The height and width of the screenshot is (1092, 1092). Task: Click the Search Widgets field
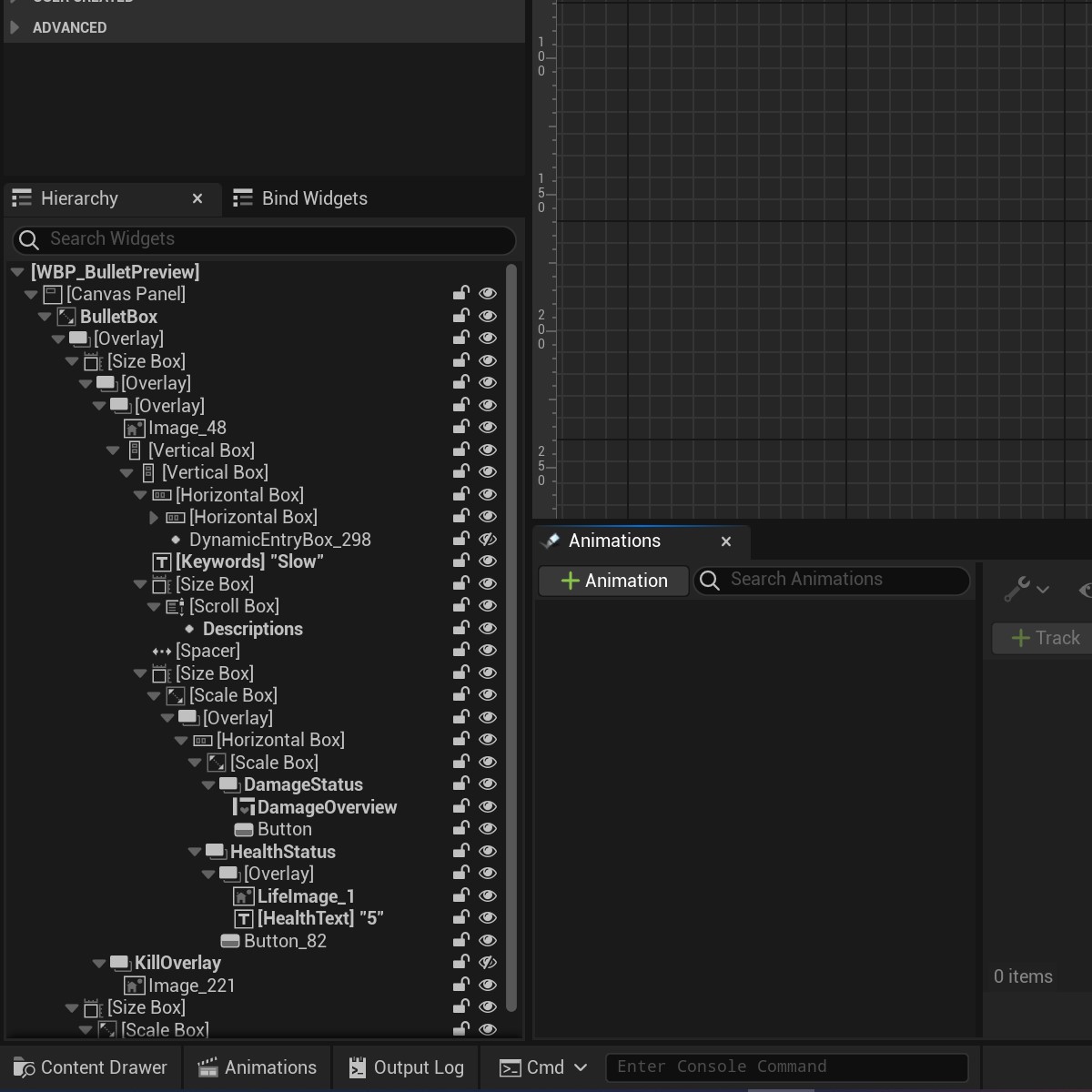pyautogui.click(x=264, y=239)
